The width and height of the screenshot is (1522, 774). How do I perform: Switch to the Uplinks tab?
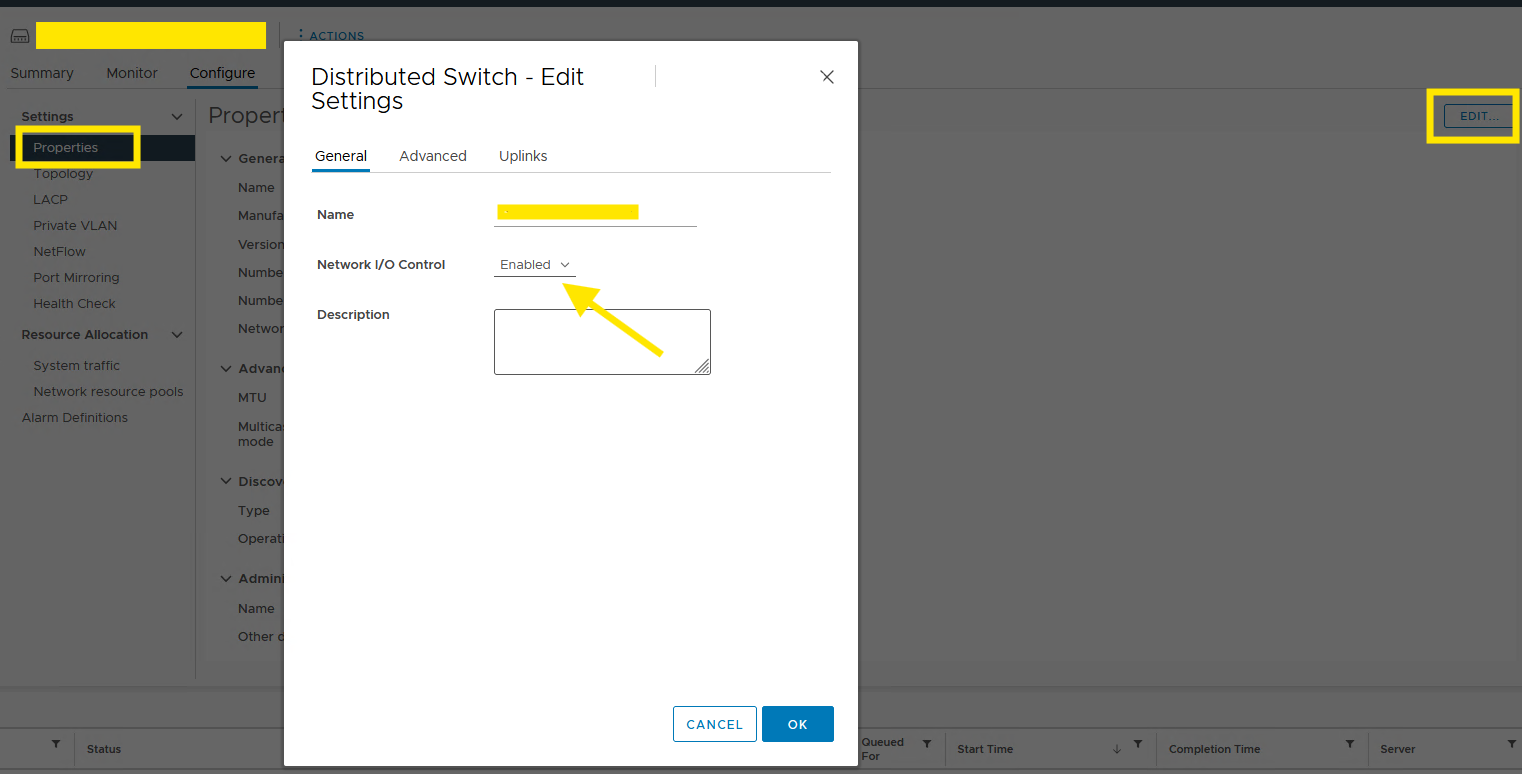click(523, 156)
